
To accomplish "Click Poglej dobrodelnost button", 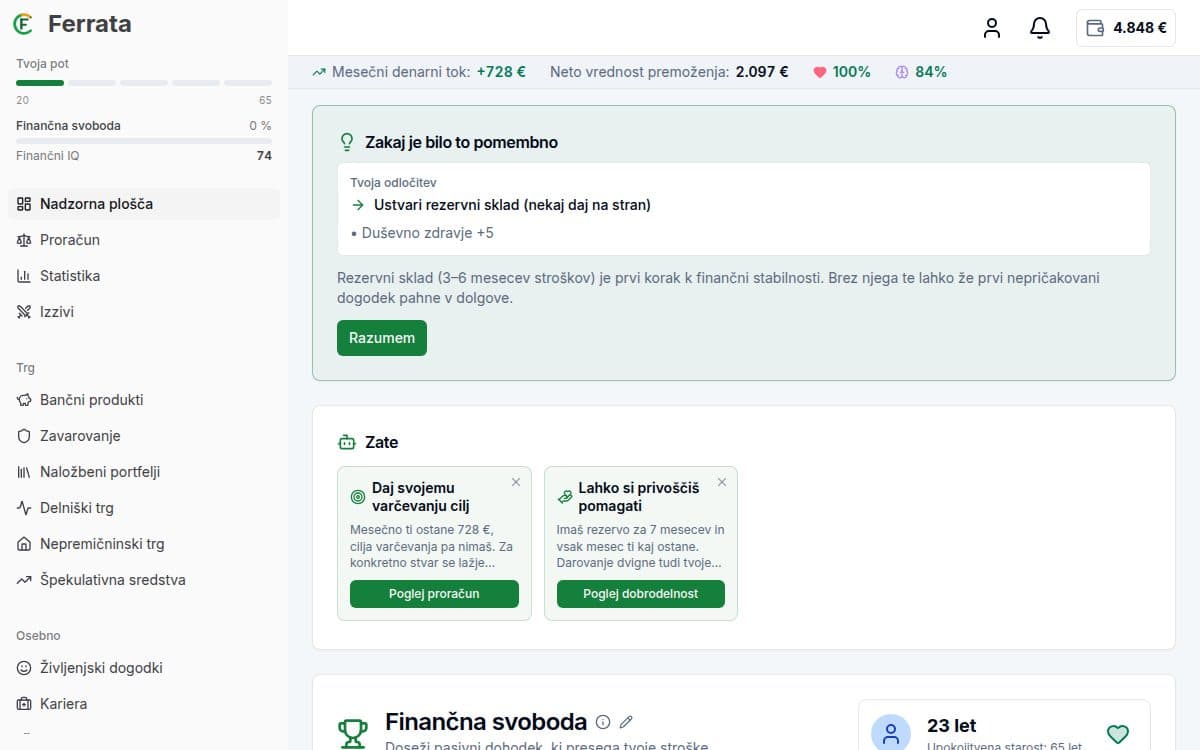I will pos(640,594).
